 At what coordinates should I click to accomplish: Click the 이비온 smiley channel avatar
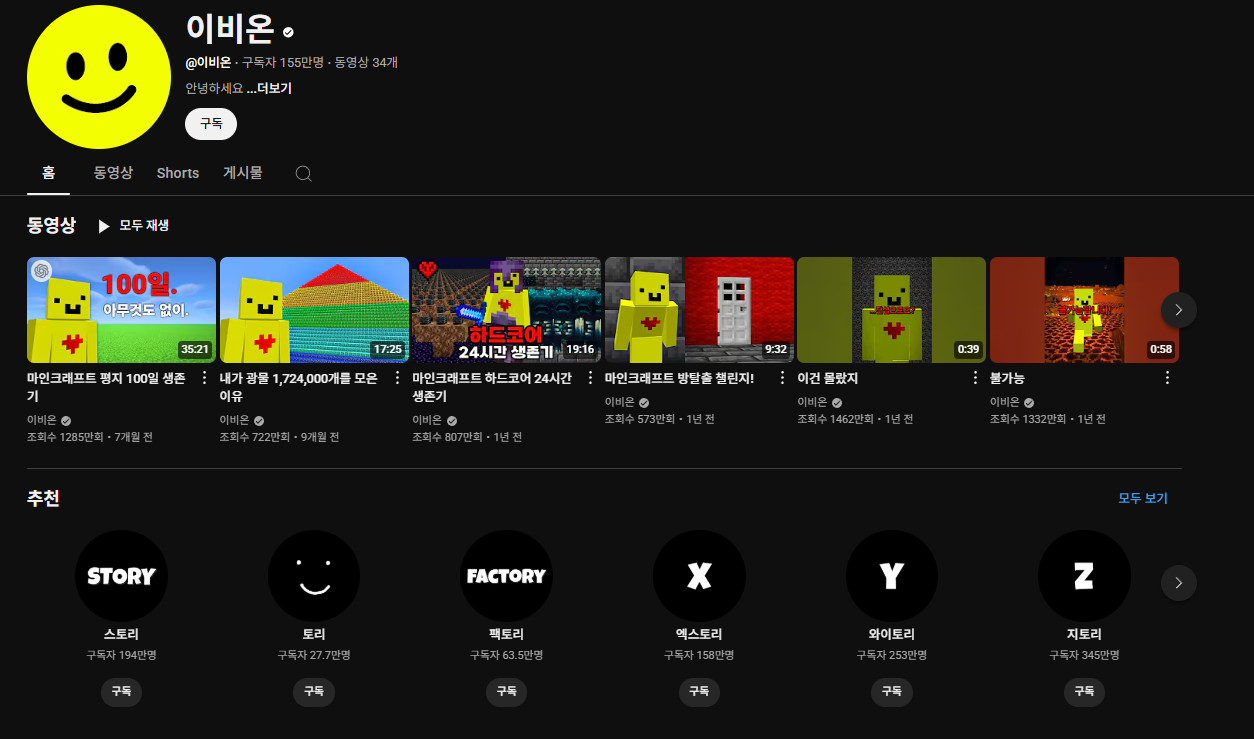coord(99,76)
